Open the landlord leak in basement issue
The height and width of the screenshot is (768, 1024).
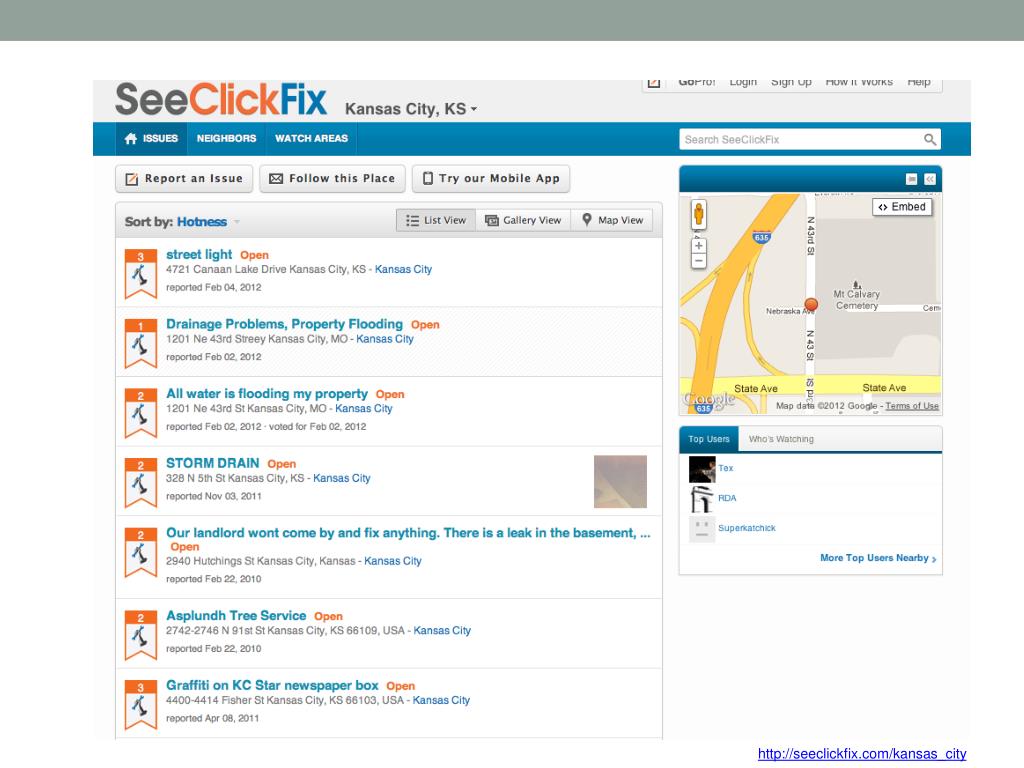tap(408, 533)
